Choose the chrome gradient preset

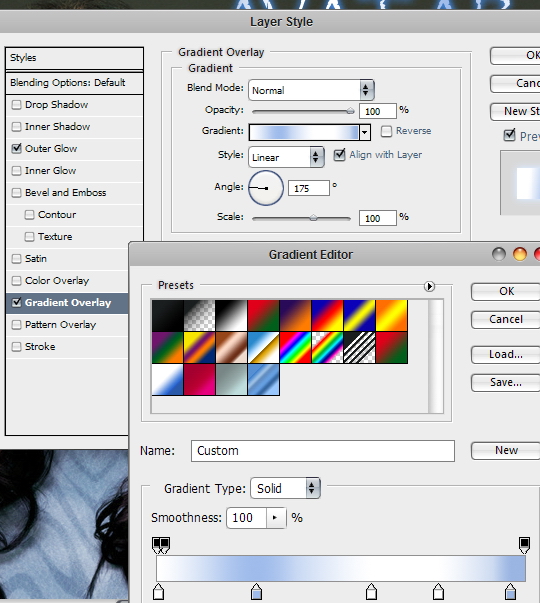click(263, 348)
